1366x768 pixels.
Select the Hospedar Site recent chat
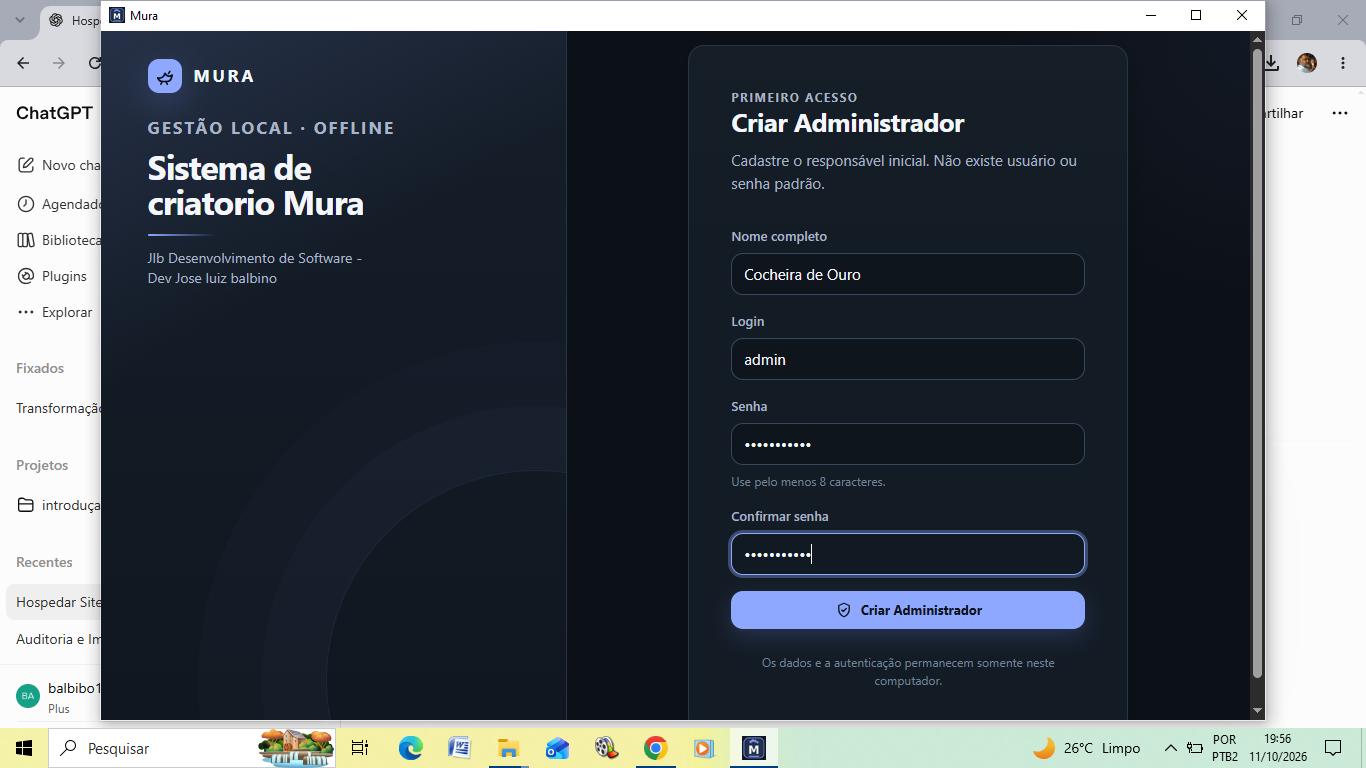(55, 603)
